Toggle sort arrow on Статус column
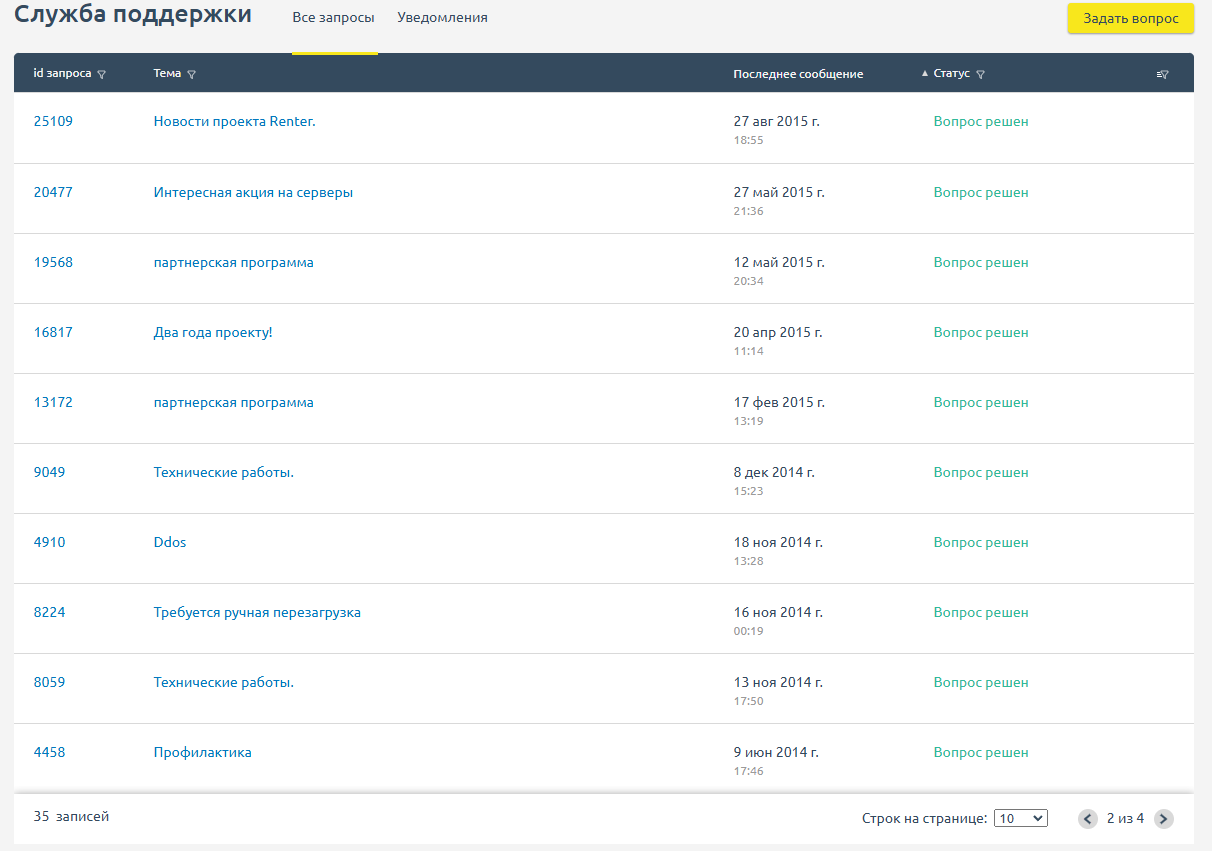This screenshot has width=1212, height=851. pyautogui.click(x=925, y=74)
